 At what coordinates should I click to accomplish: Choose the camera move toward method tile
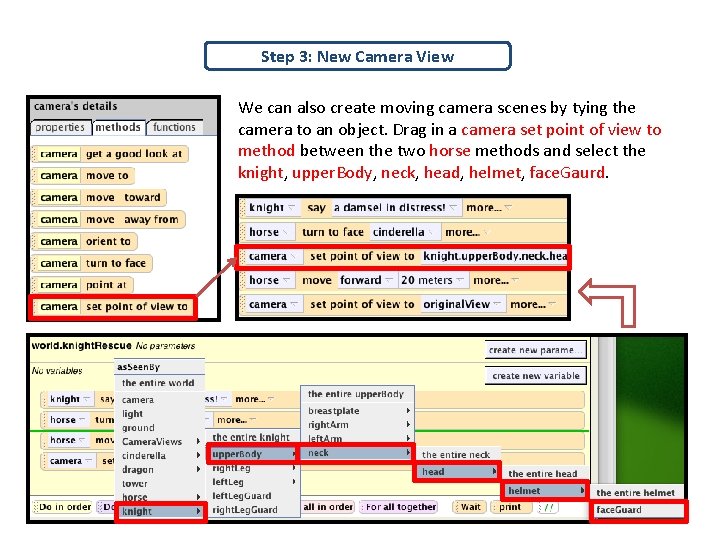99,197
